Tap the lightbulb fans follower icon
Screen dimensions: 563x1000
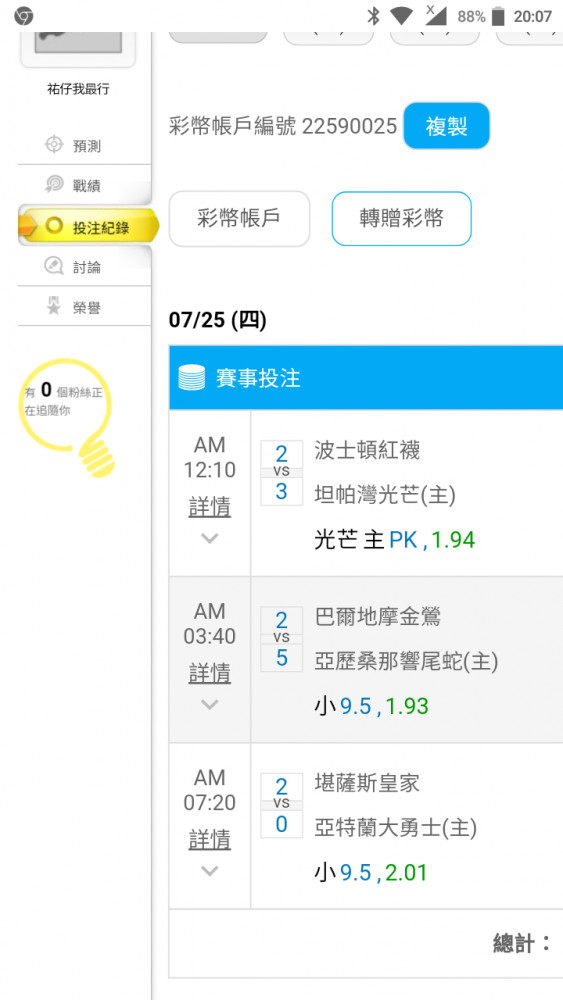tap(66, 416)
